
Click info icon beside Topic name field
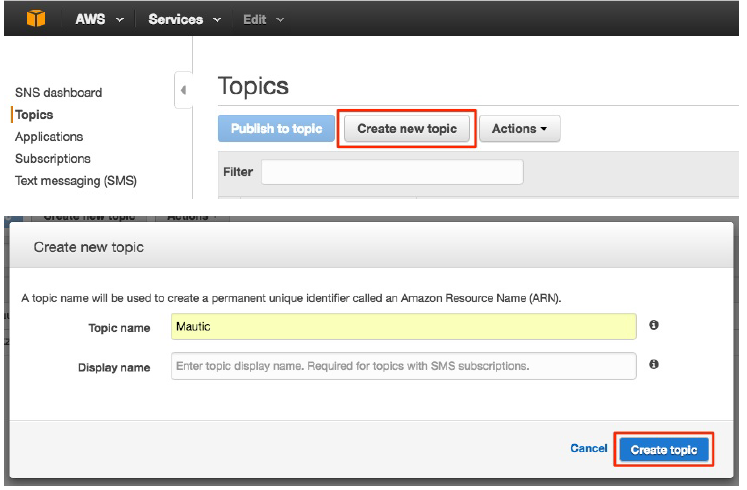654,325
